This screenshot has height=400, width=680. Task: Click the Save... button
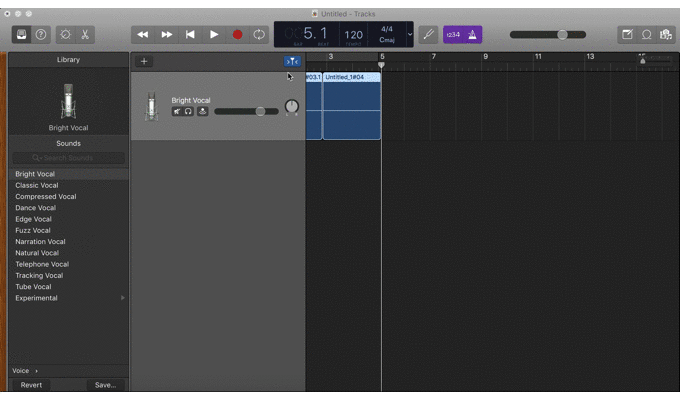point(105,385)
